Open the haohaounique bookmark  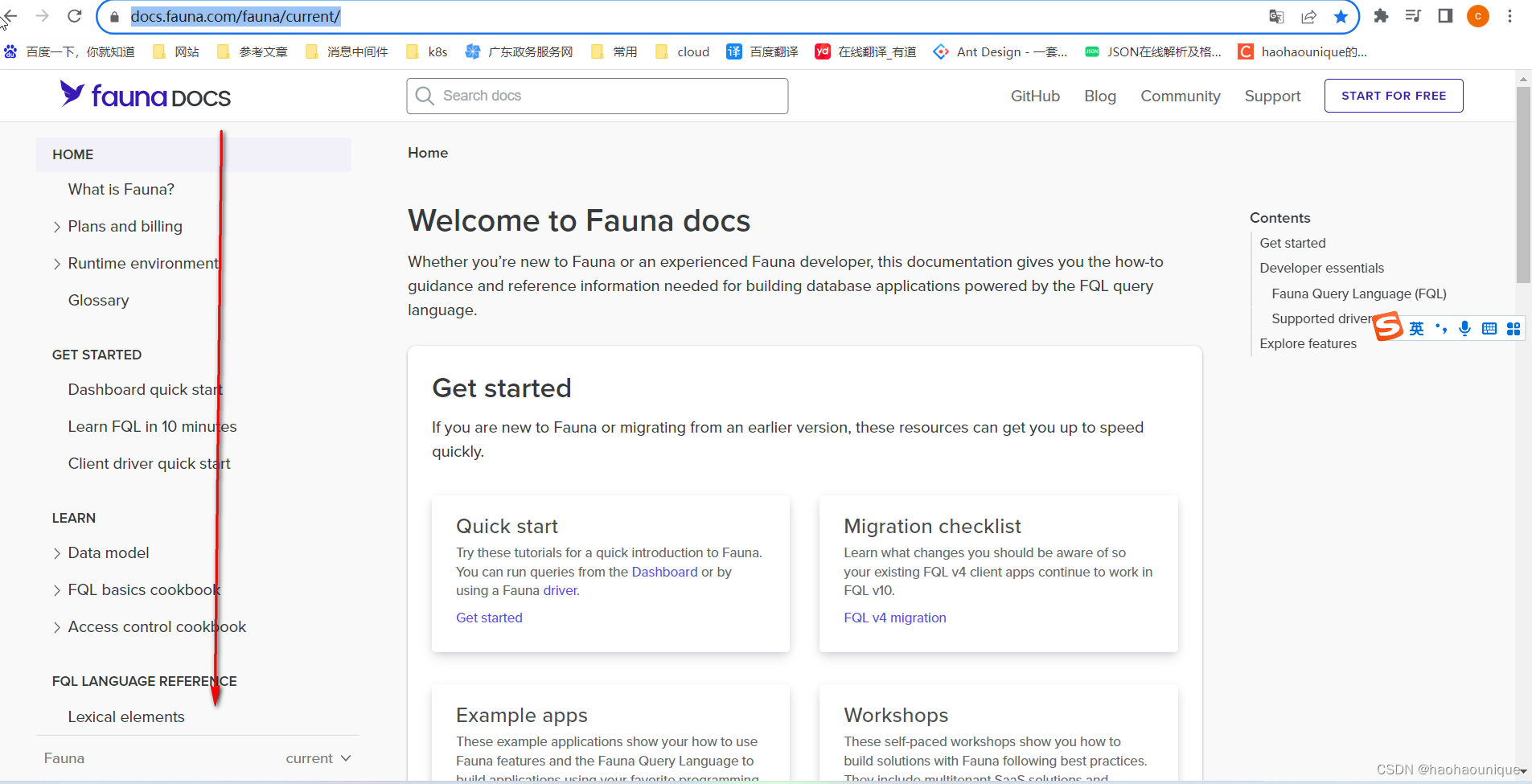click(1303, 51)
